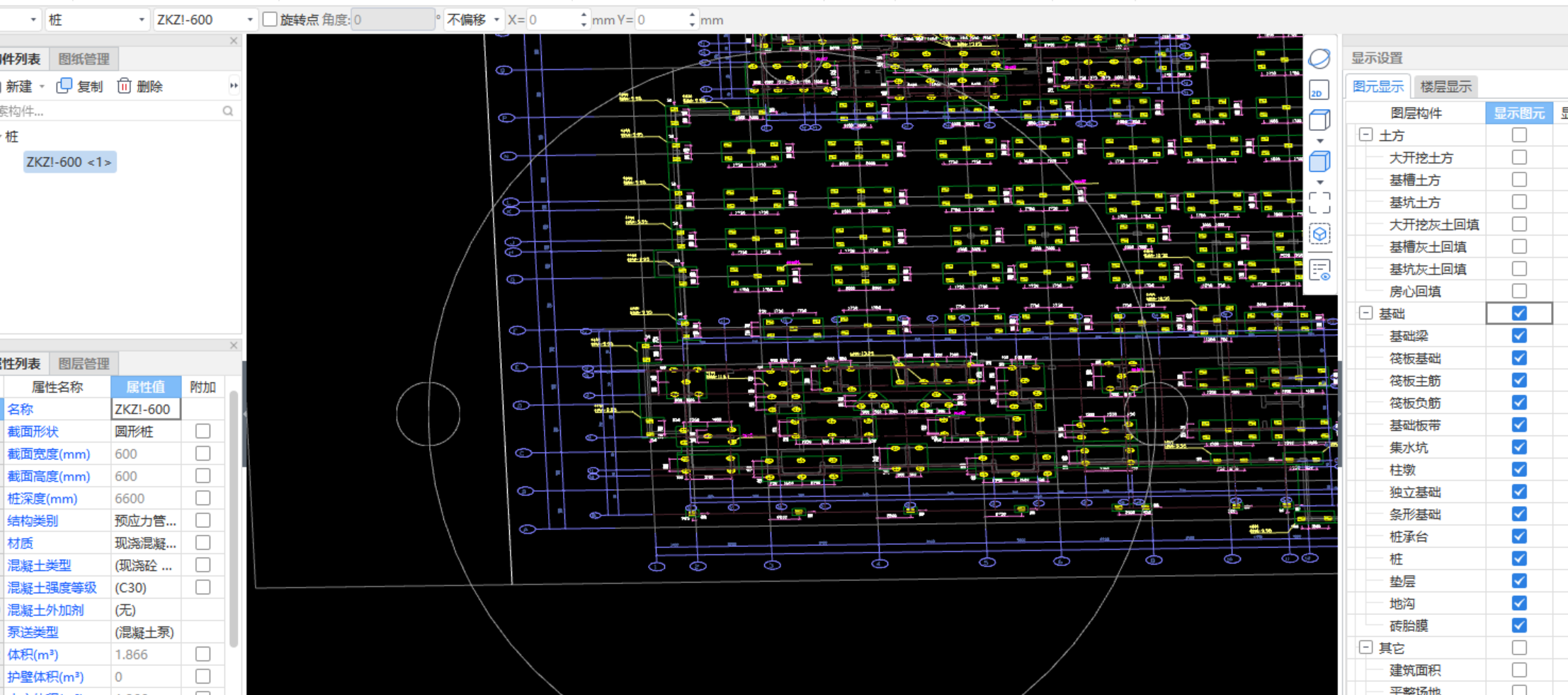Viewport: 1568px width, 695px height.
Task: Collapse the 土方 tree group
Action: (1366, 134)
